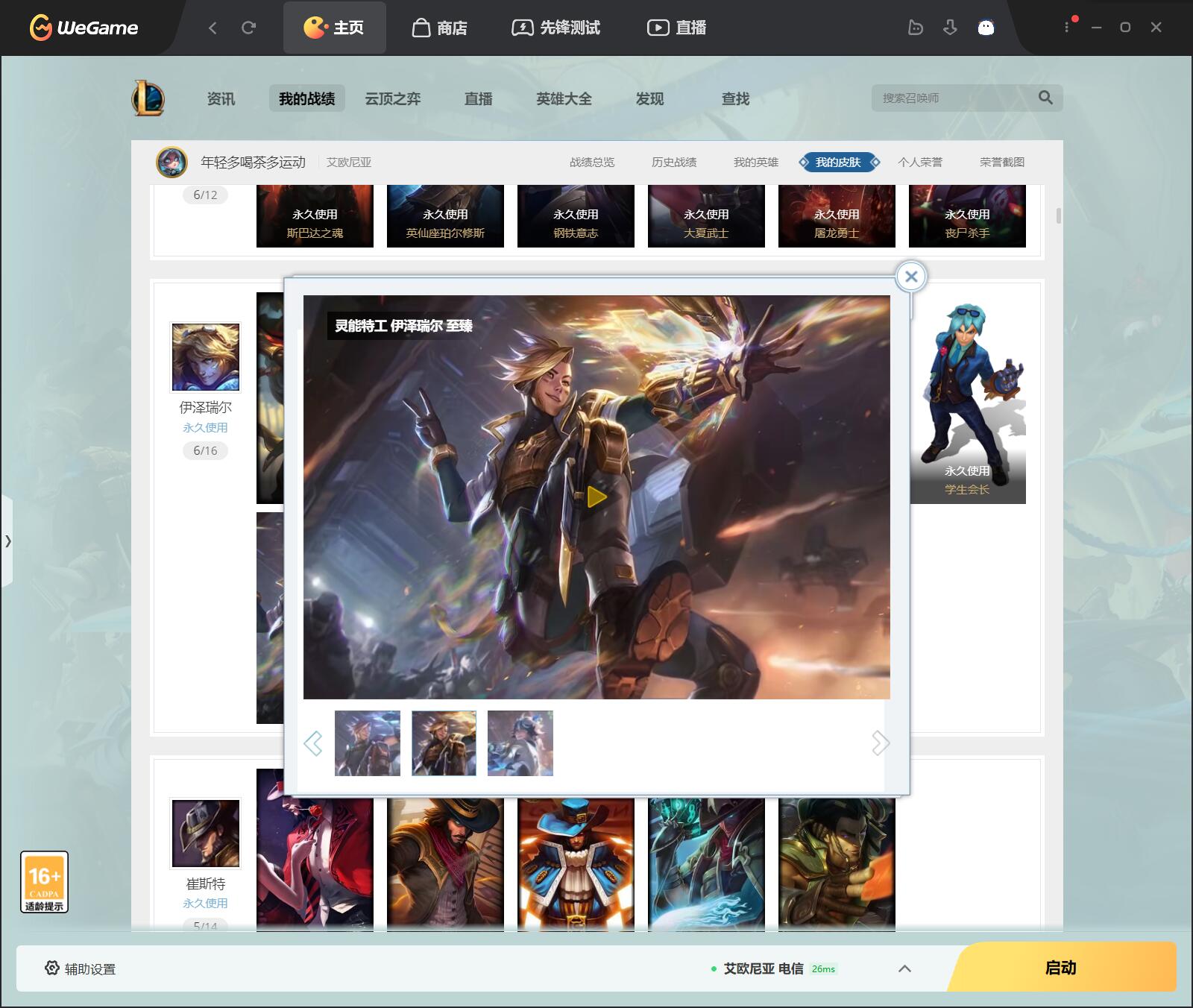Select 我的皮肤 tab

point(838,162)
